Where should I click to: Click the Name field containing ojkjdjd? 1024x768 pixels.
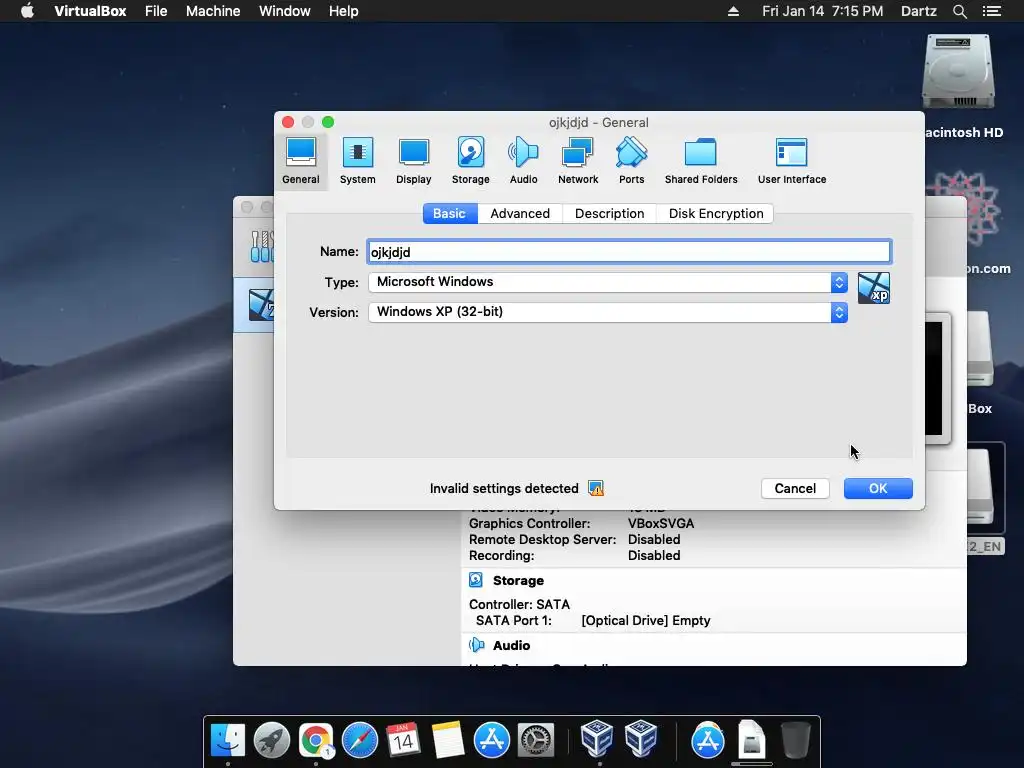tap(629, 252)
